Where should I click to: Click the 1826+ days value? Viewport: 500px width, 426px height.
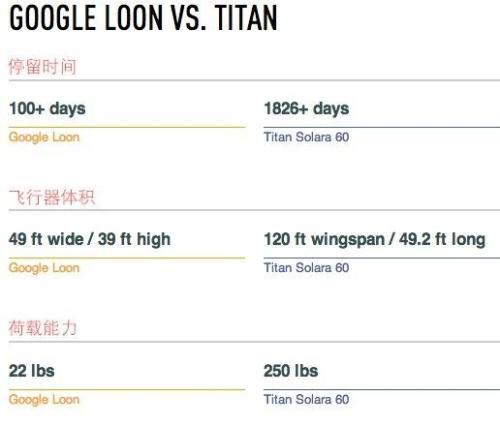coord(306,109)
